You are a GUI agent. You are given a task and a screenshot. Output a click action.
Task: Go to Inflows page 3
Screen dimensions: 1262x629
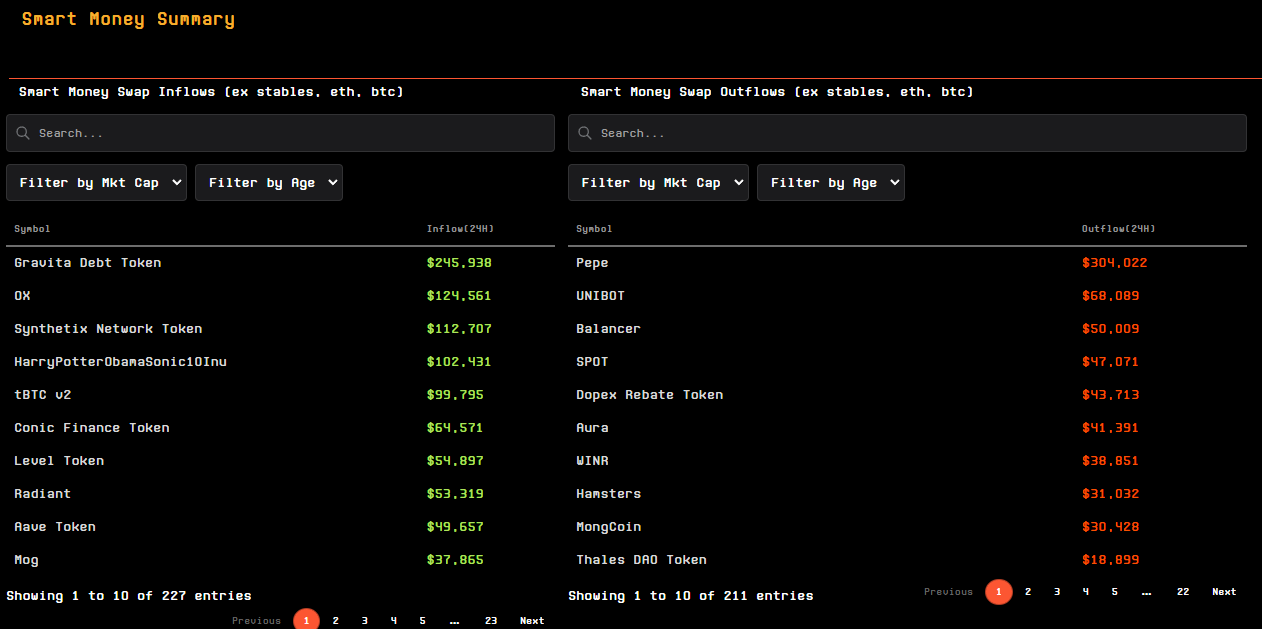pos(364,621)
